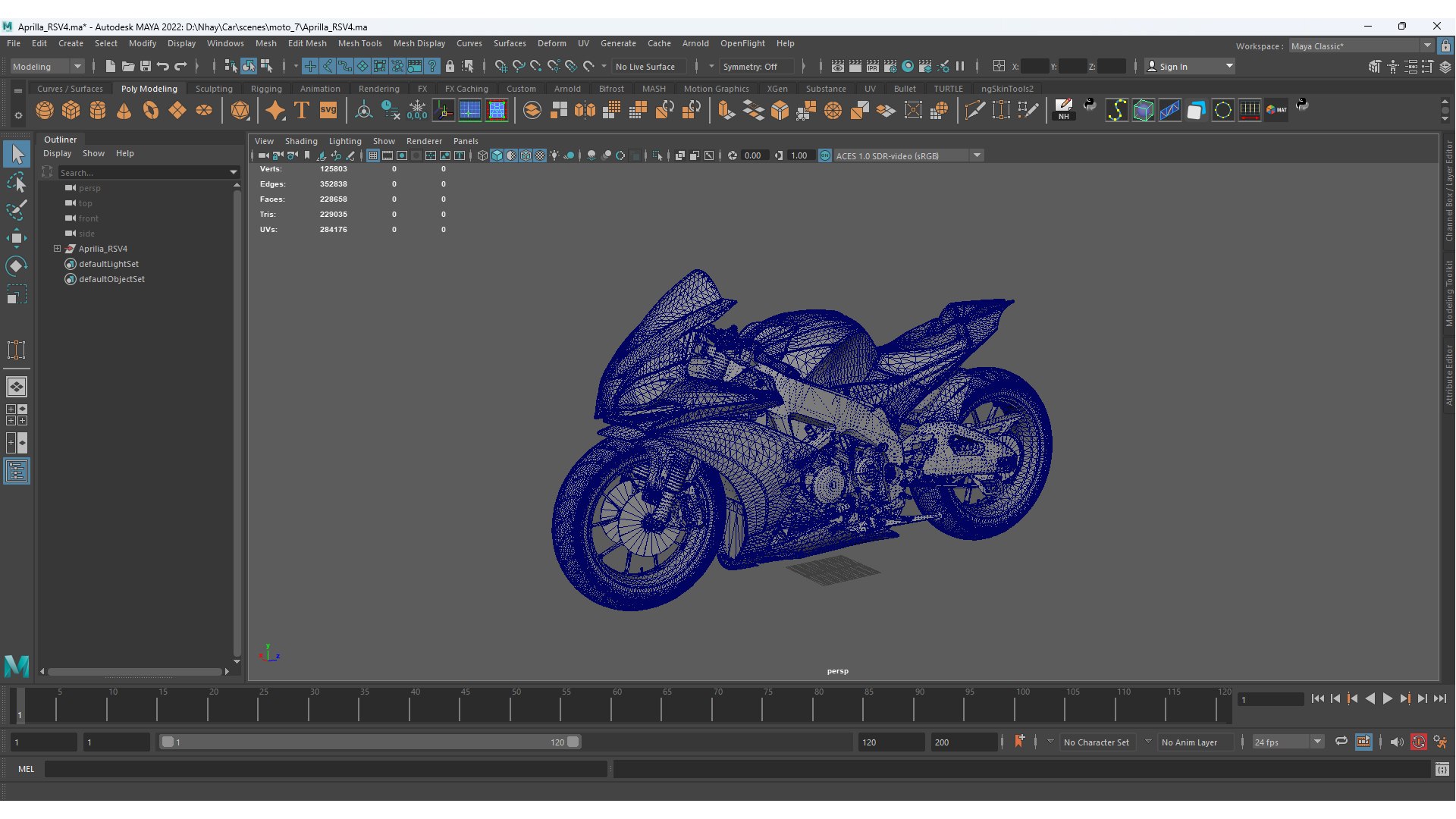Toggle textured display in viewport toolbar
The image size is (1456, 819).
coord(540,155)
